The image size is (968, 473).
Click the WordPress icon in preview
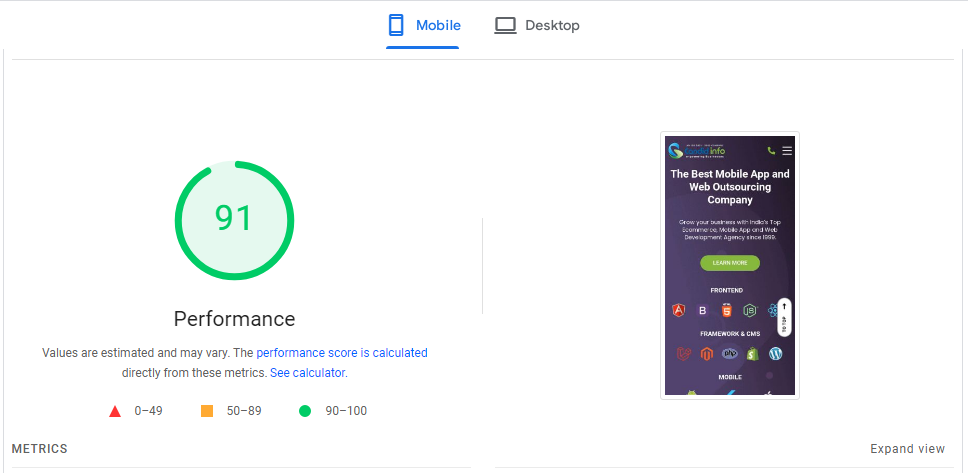coord(775,354)
